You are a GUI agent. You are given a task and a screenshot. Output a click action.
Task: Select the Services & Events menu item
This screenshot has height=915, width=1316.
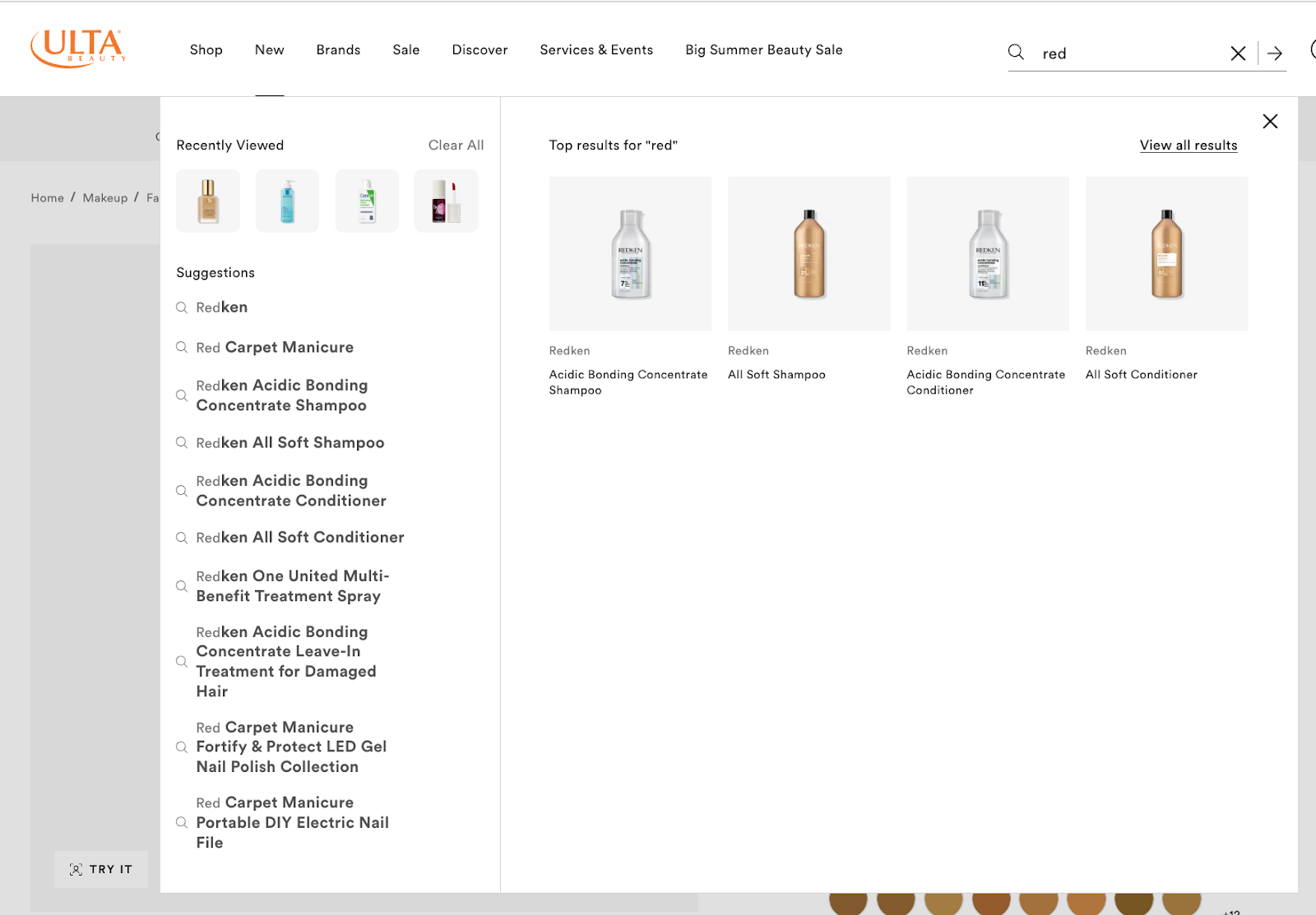click(x=595, y=49)
